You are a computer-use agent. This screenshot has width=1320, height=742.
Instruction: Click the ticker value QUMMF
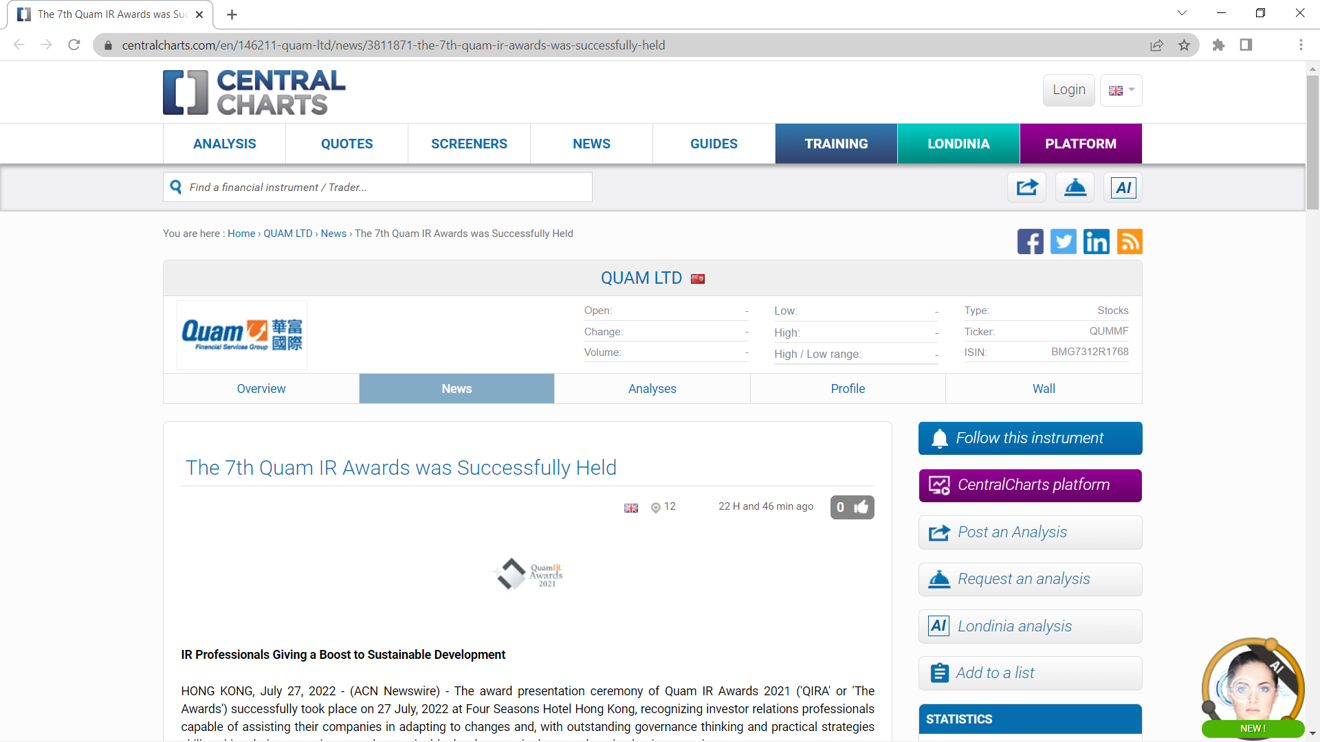(1108, 331)
